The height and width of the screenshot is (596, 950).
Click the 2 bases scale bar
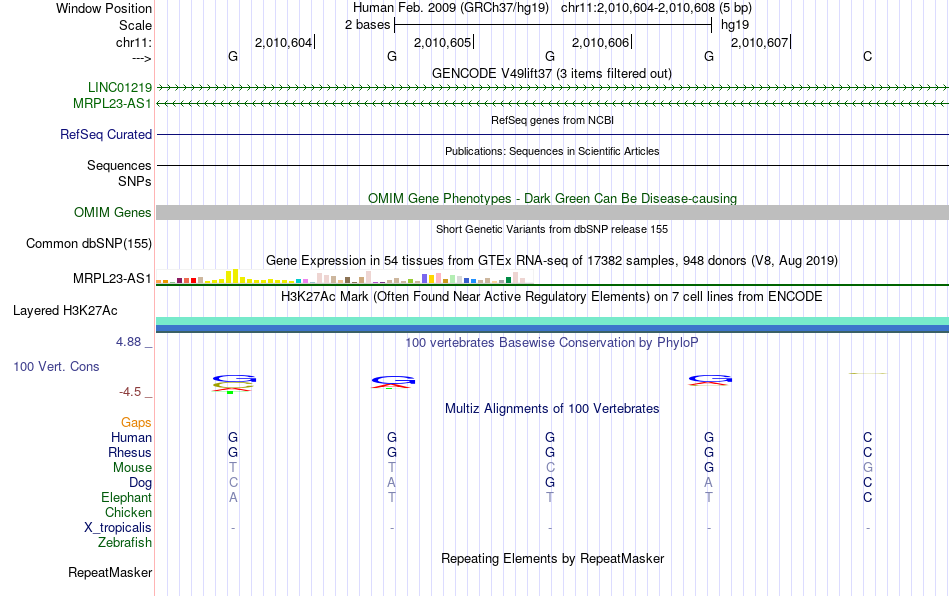tap(553, 25)
